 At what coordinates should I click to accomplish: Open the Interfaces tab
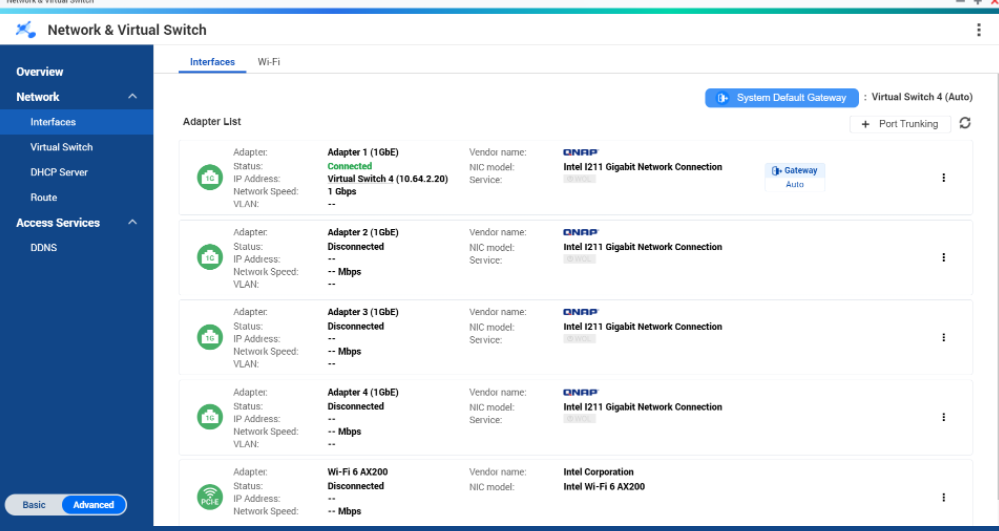tap(212, 62)
